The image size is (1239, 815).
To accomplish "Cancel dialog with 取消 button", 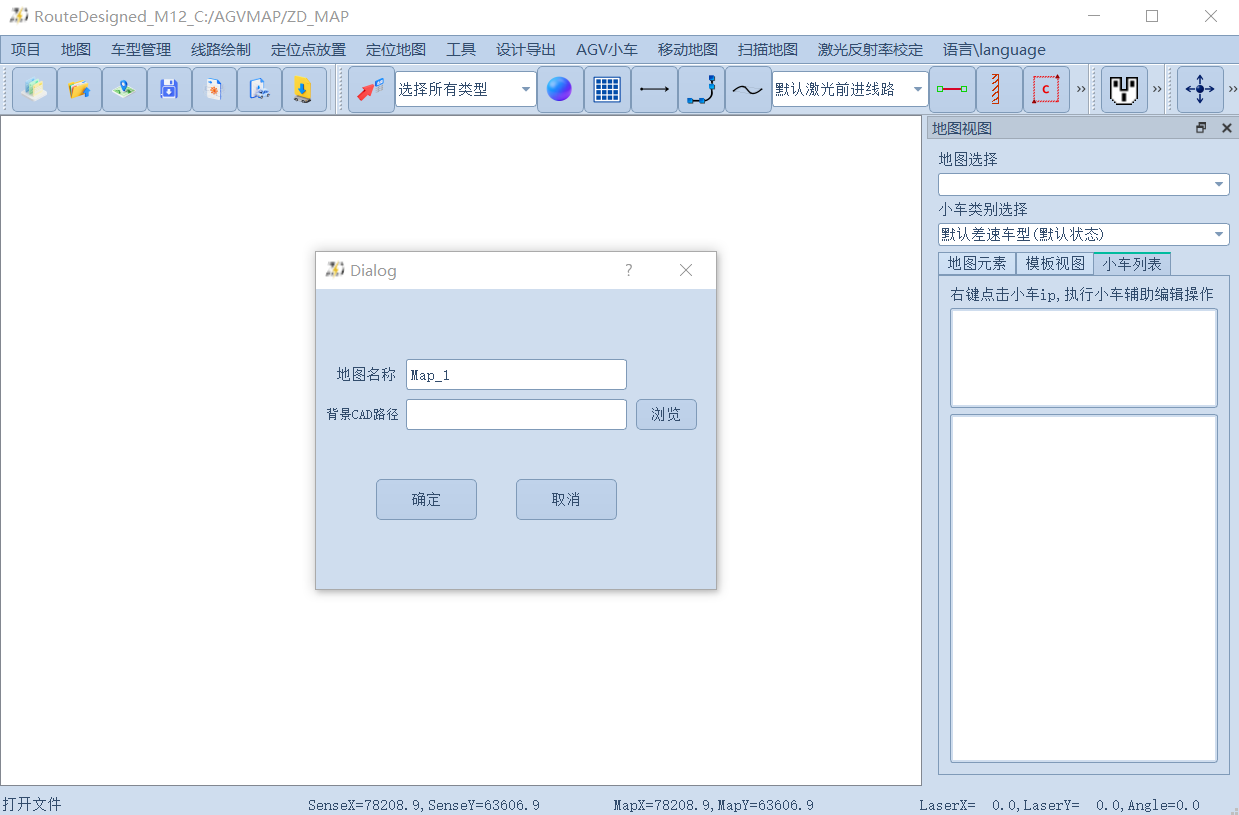I will pyautogui.click(x=566, y=500).
